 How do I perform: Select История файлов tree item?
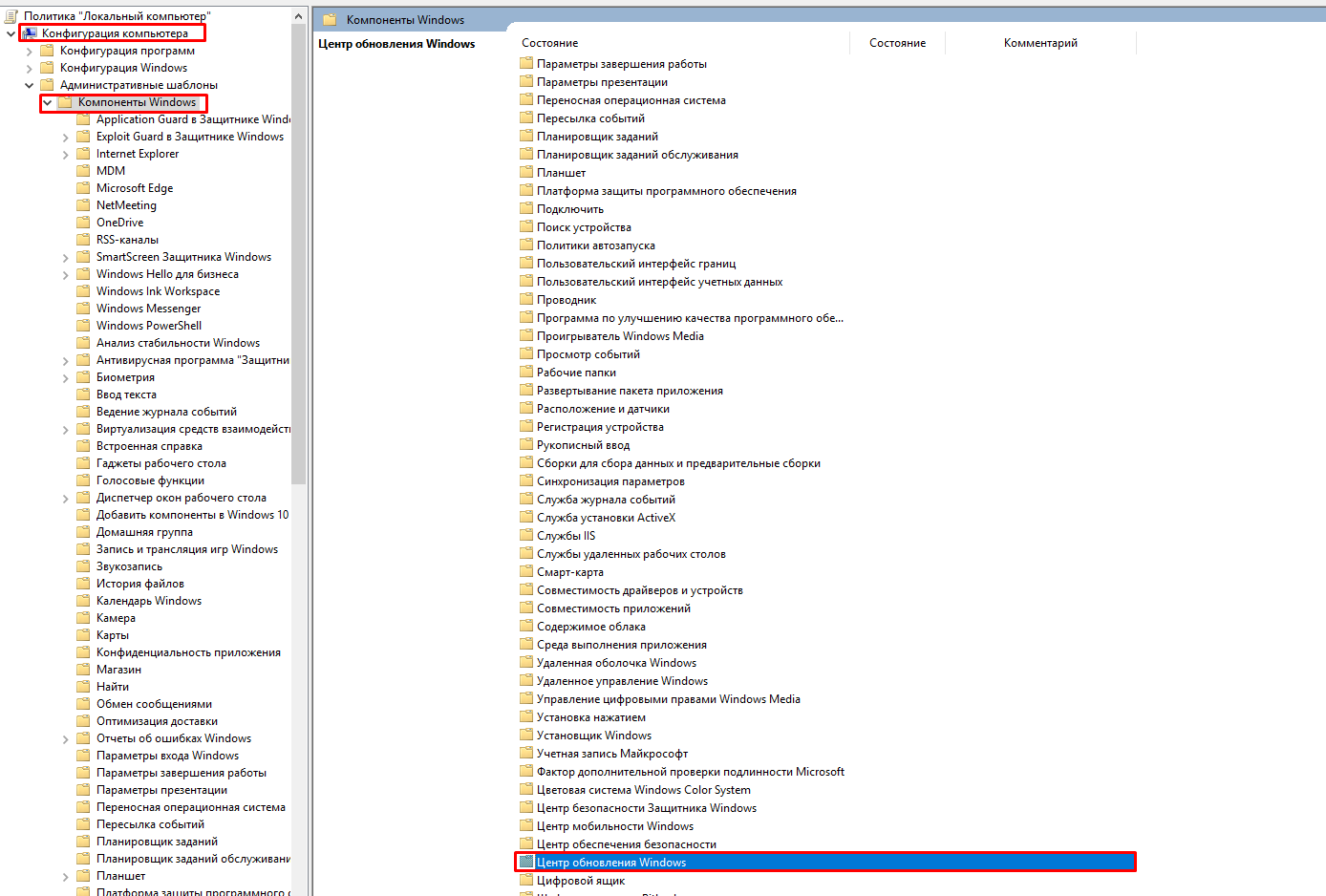(x=139, y=584)
